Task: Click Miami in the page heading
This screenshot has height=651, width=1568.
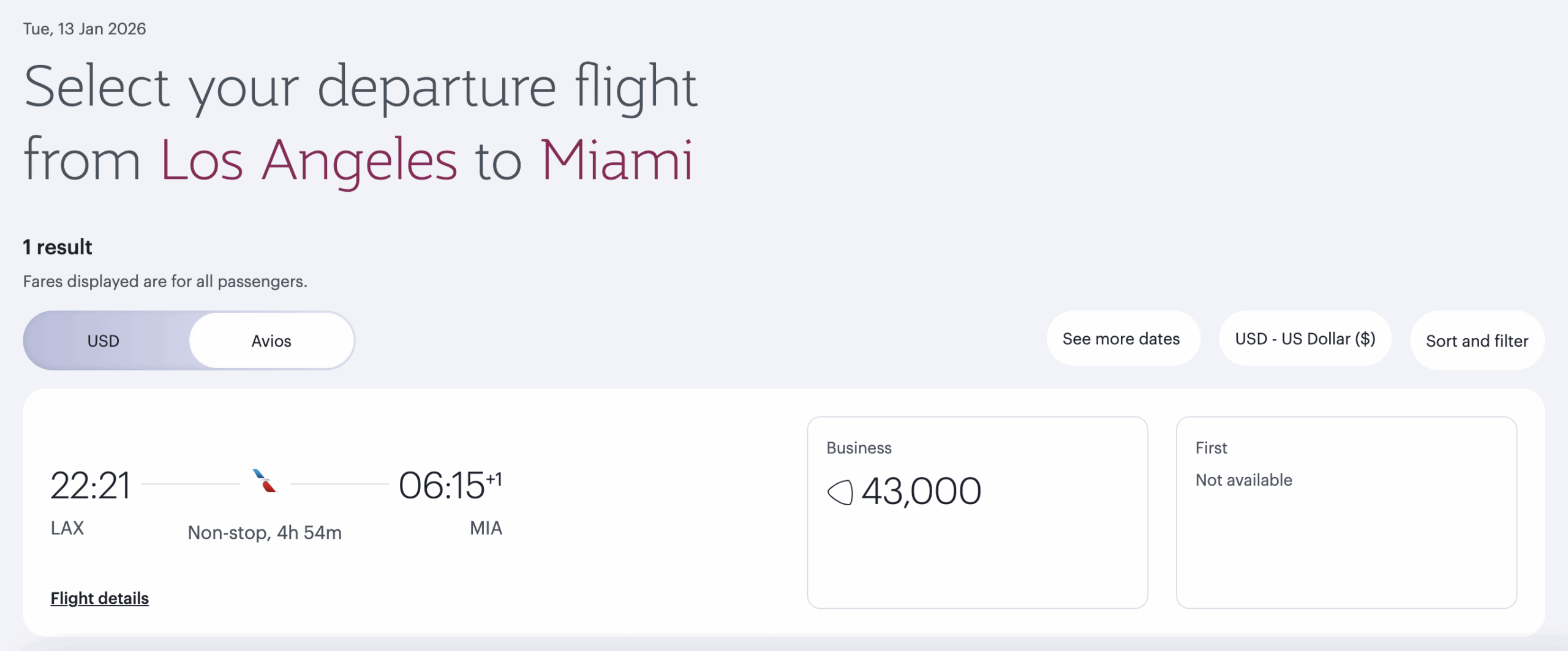Action: (616, 160)
